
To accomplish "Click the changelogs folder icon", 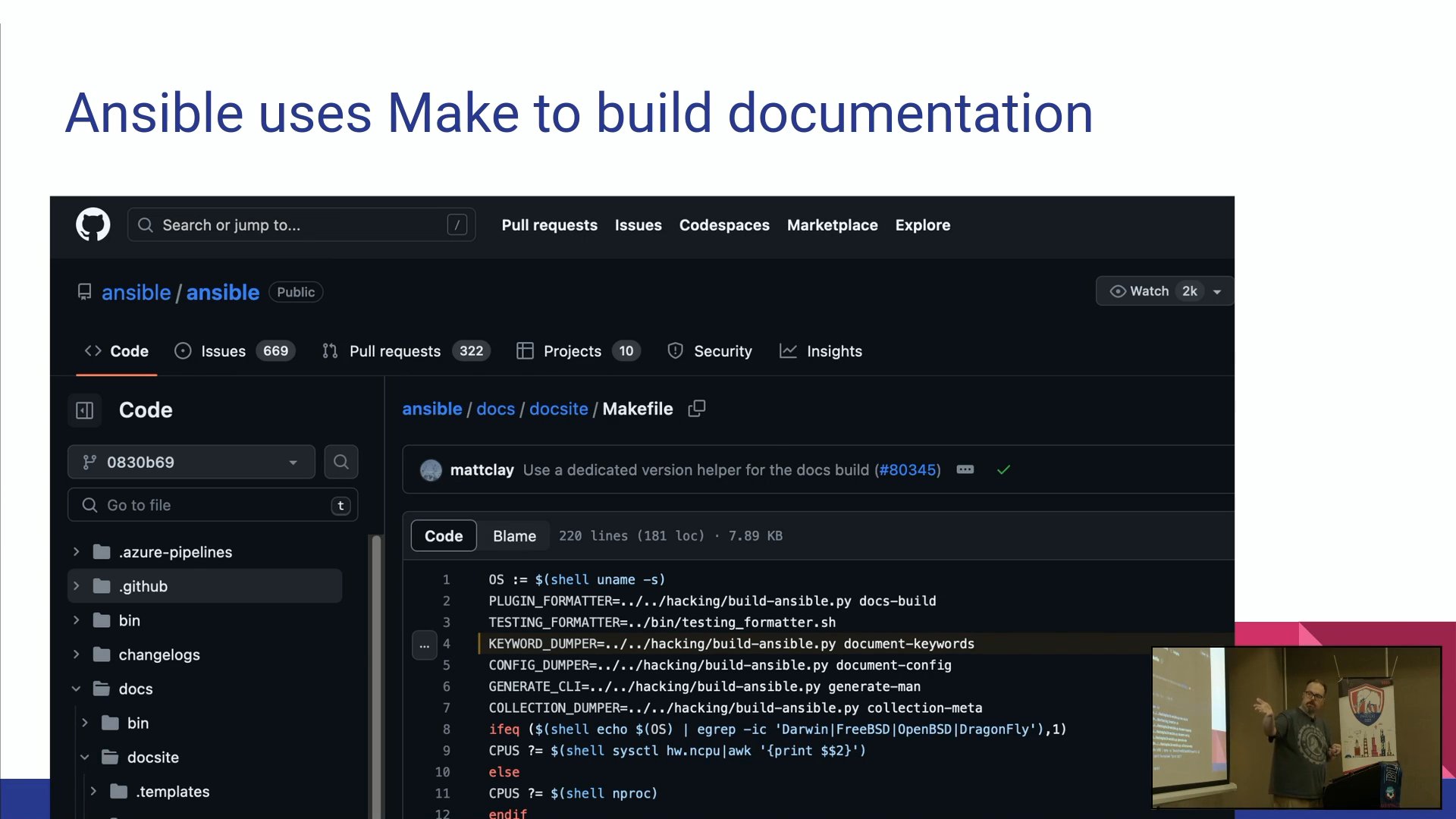I will click(102, 654).
